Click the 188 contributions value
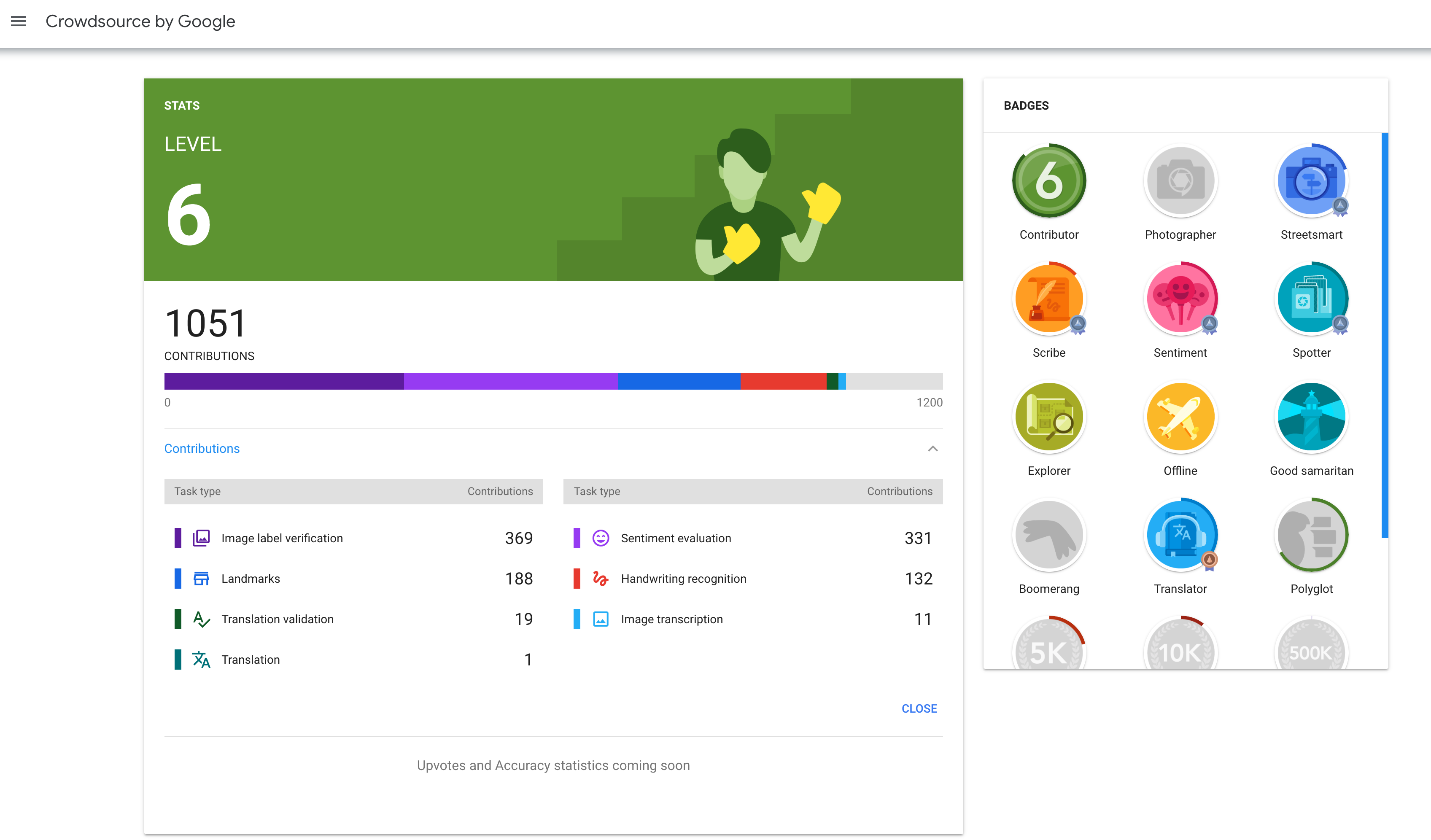This screenshot has height=840, width=1431. tap(518, 578)
